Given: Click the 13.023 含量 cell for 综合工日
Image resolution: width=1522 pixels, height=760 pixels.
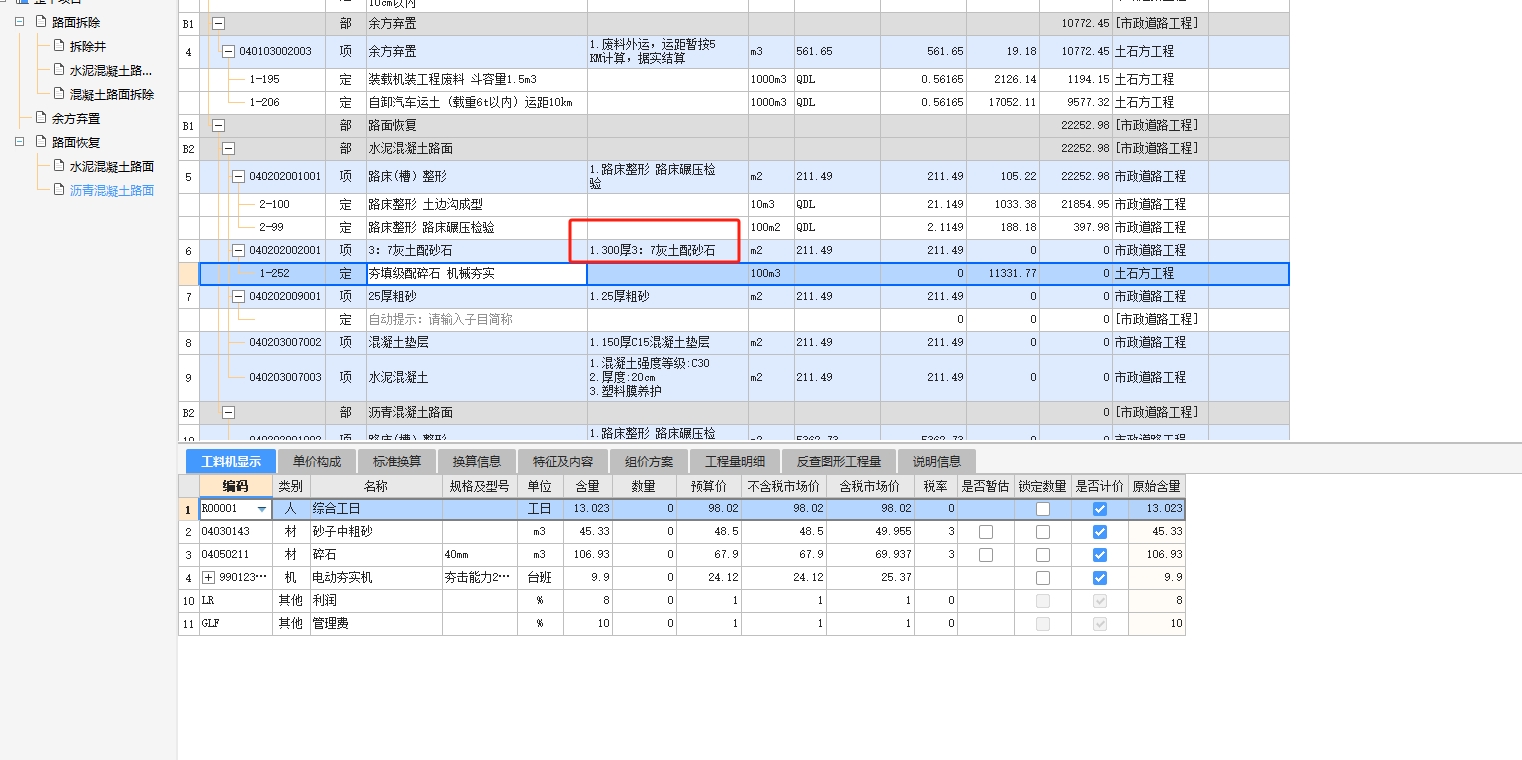Looking at the screenshot, I should tap(588, 509).
